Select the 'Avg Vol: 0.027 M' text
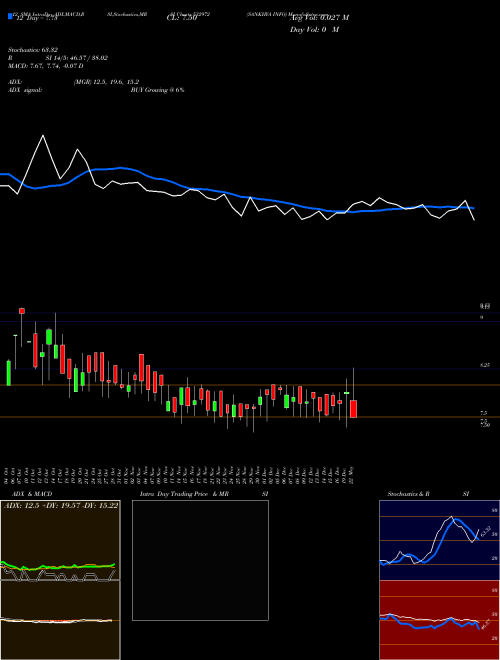The height and width of the screenshot is (660, 500). click(x=319, y=18)
